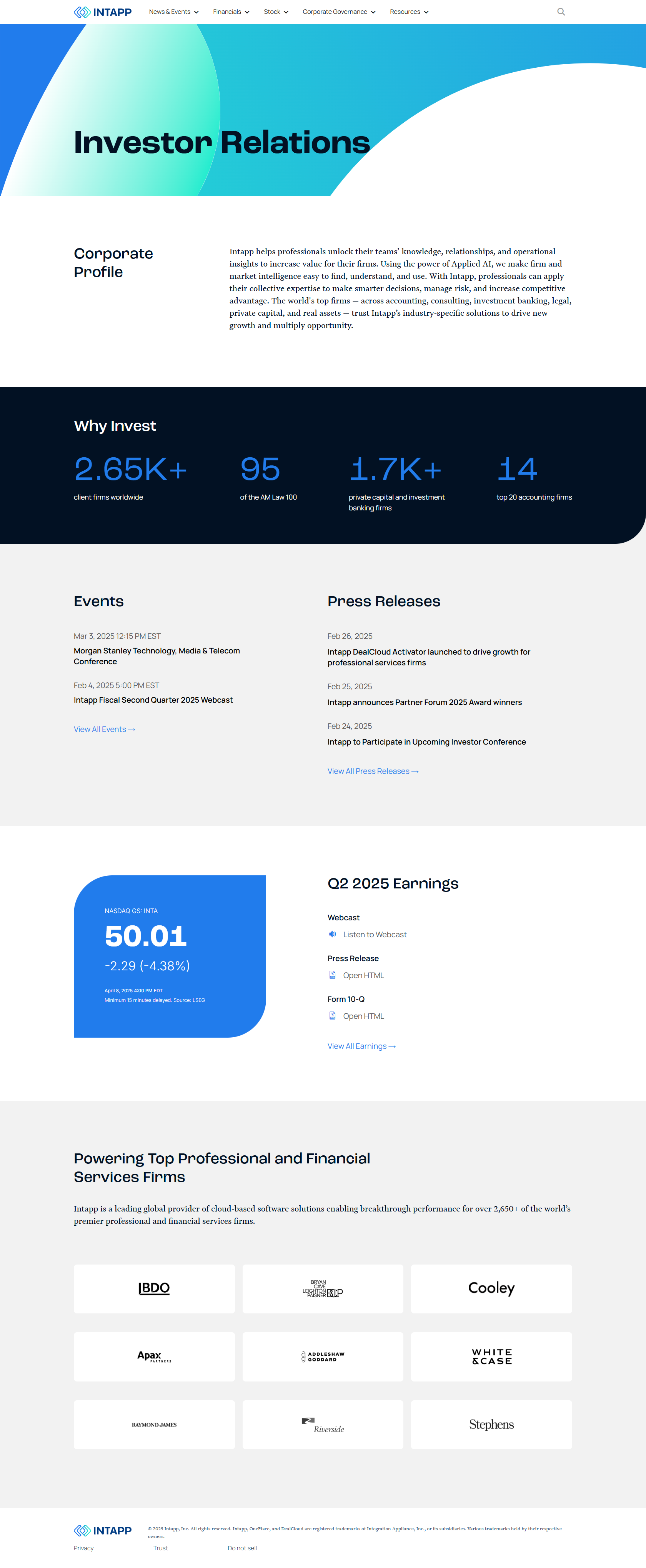
Task: Select the White & Case logo tile
Action: click(x=491, y=1356)
